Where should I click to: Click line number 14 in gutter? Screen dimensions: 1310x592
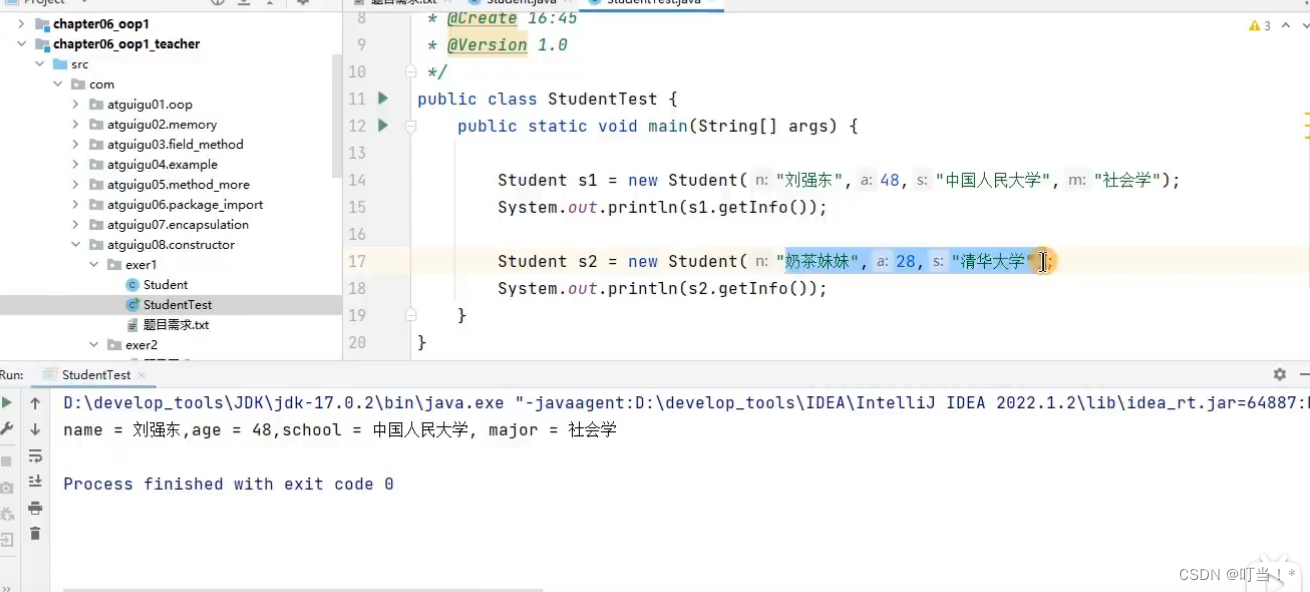click(x=356, y=180)
